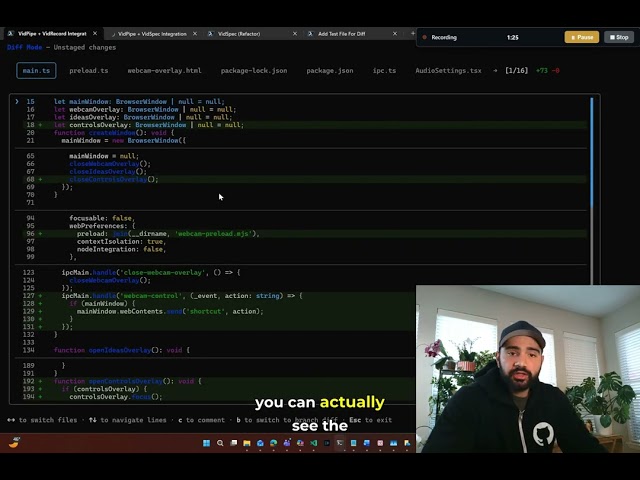The image size is (640, 480).
Task: Open the preload.ts diff file
Action: tap(89, 71)
